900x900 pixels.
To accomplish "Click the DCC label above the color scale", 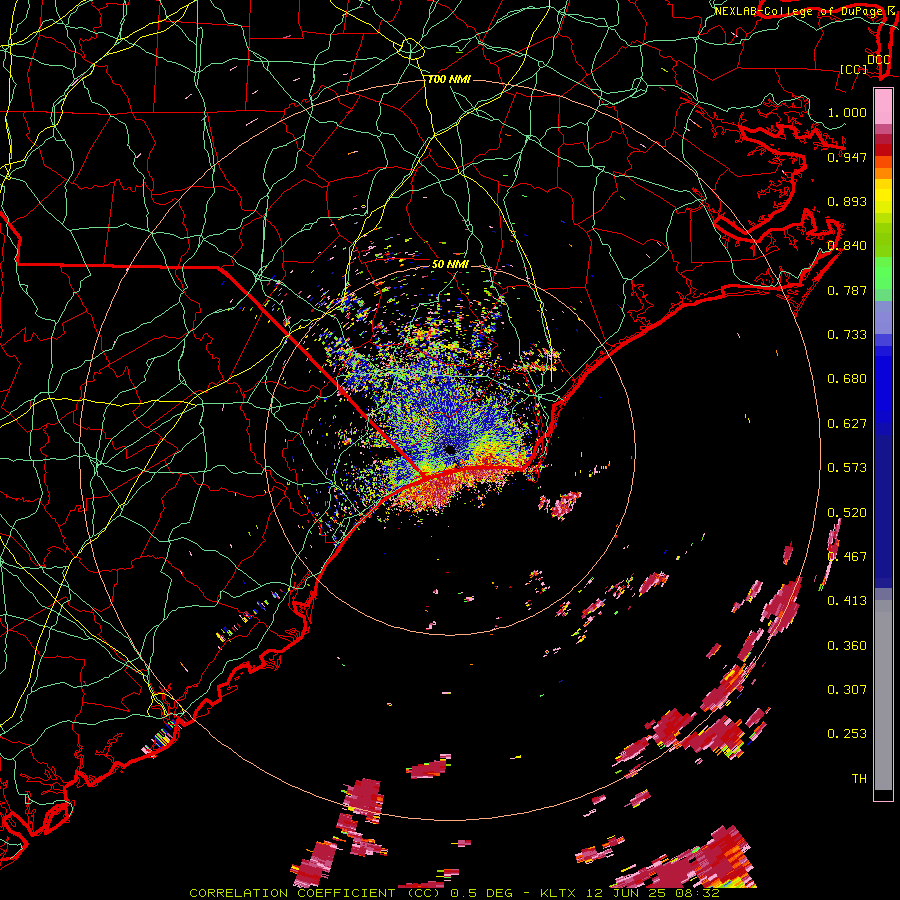I will (x=878, y=59).
